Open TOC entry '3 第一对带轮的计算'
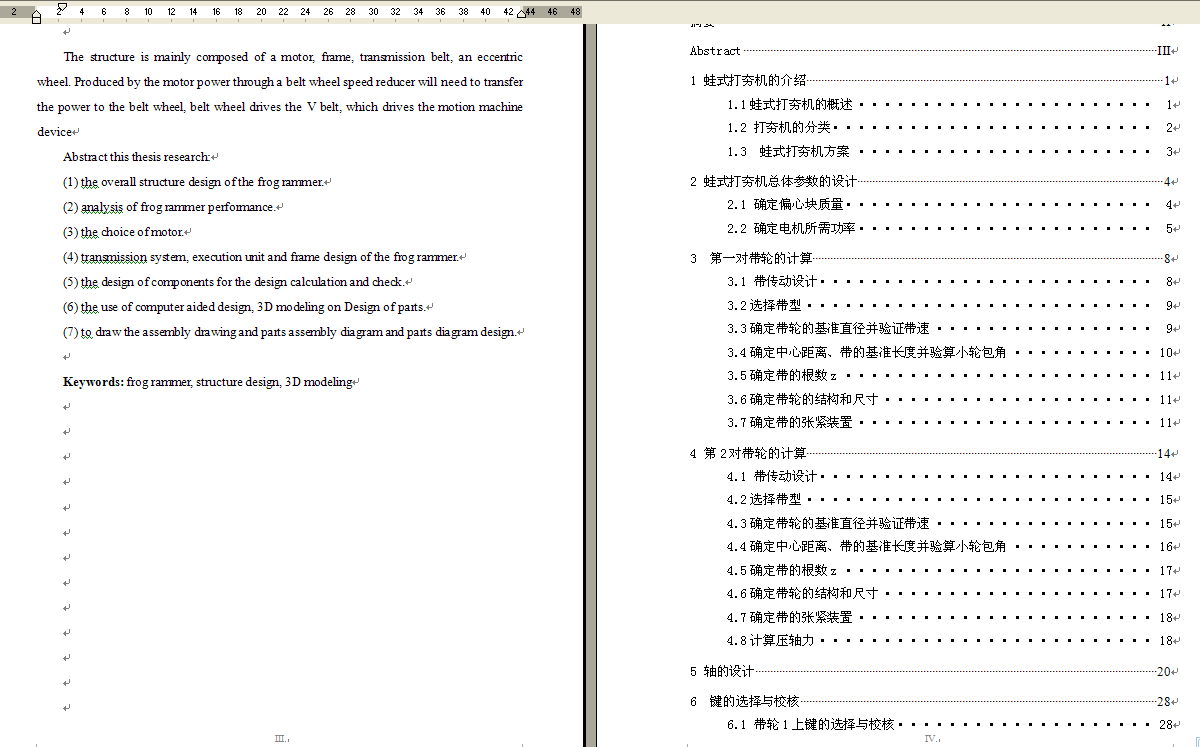This screenshot has width=1200, height=747. tap(933, 259)
